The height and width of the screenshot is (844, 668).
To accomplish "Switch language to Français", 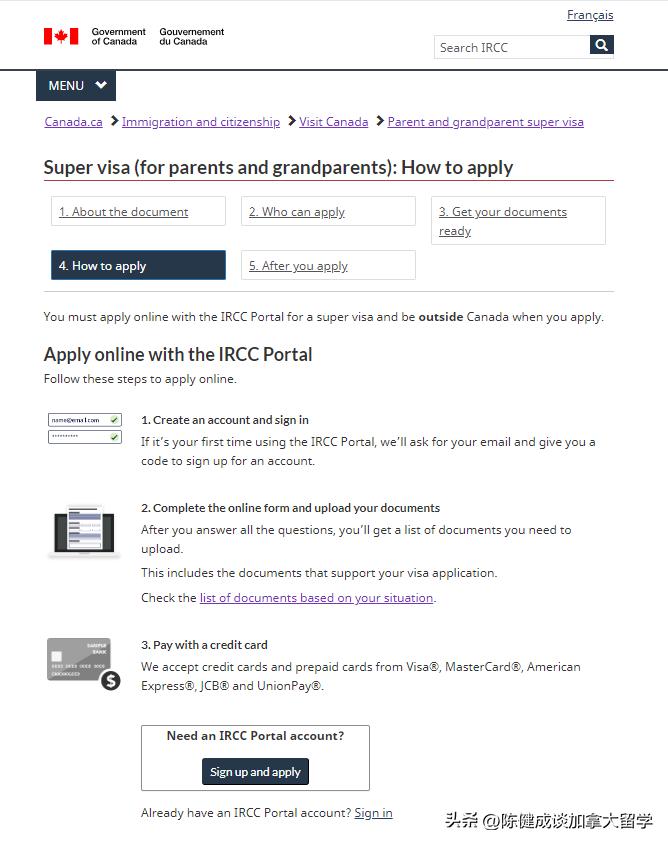I will pyautogui.click(x=590, y=15).
